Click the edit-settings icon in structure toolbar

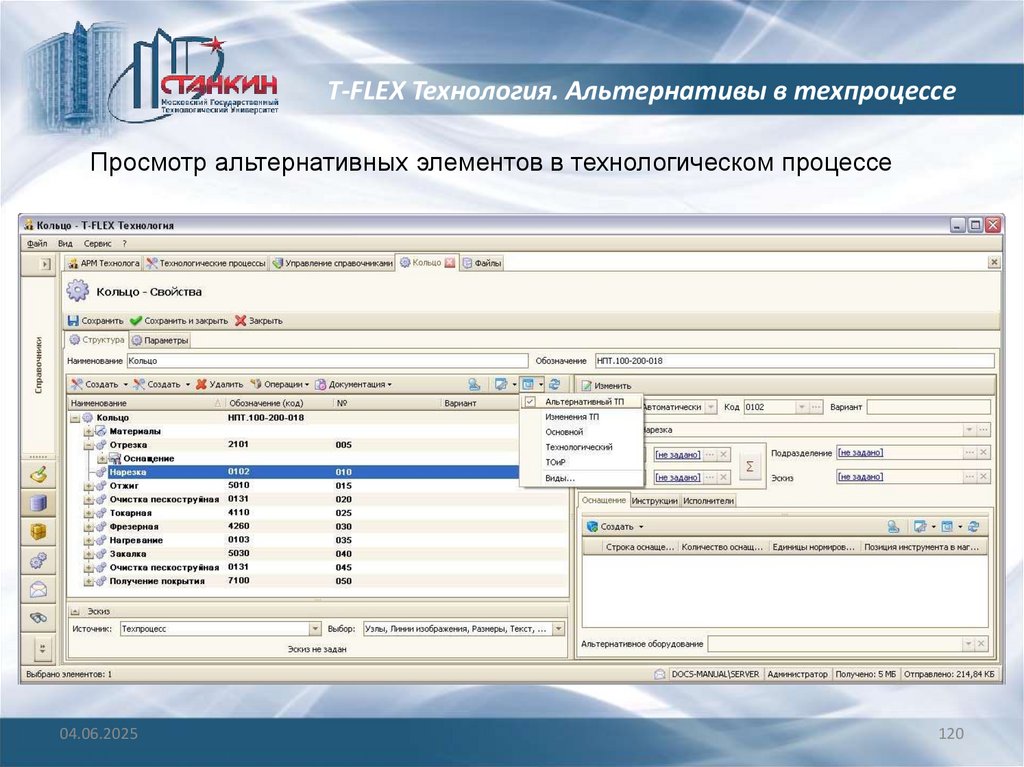click(501, 384)
